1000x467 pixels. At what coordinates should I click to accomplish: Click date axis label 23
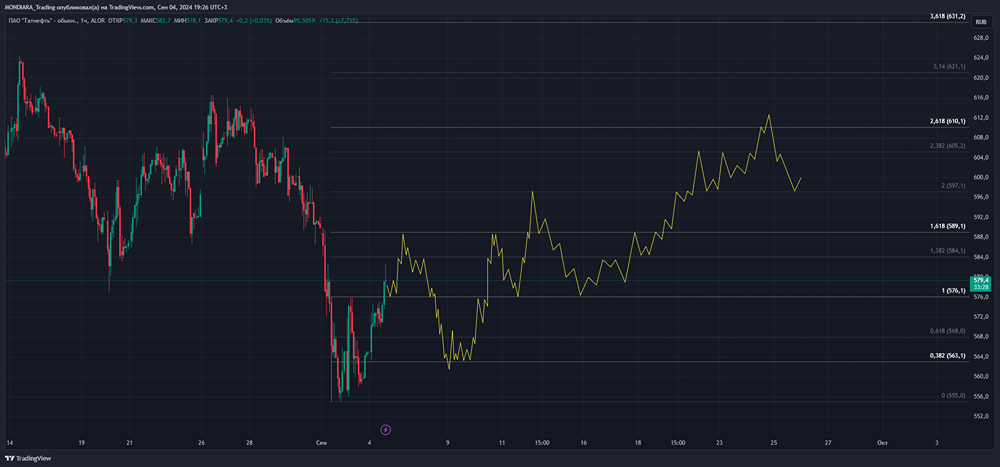click(x=719, y=442)
